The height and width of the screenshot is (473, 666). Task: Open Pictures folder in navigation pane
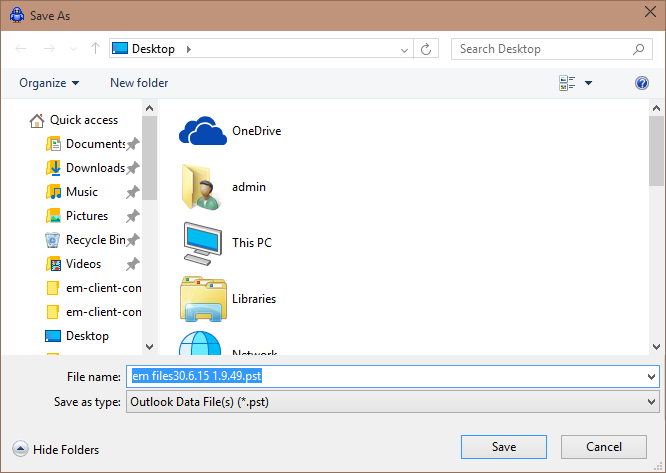(76, 216)
